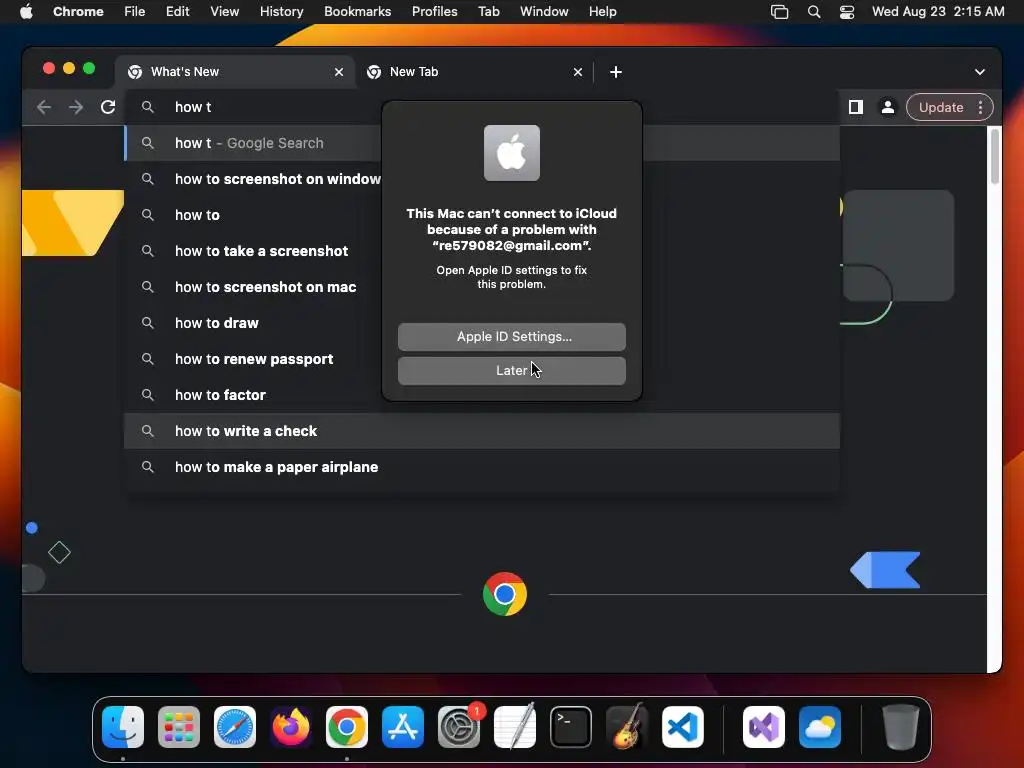This screenshot has height=768, width=1024.
Task: Open the three-dot Chrome menu
Action: [x=980, y=107]
